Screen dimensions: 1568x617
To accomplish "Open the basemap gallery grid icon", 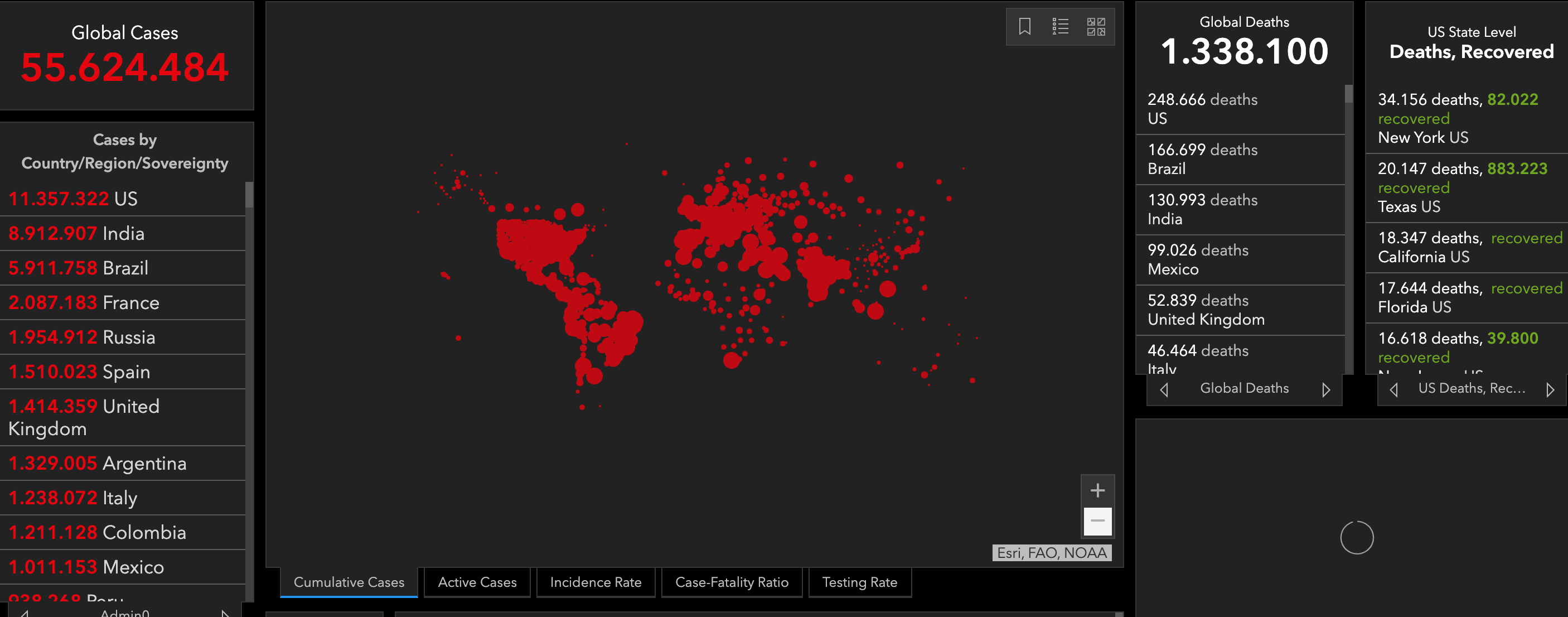I will [x=1096, y=26].
